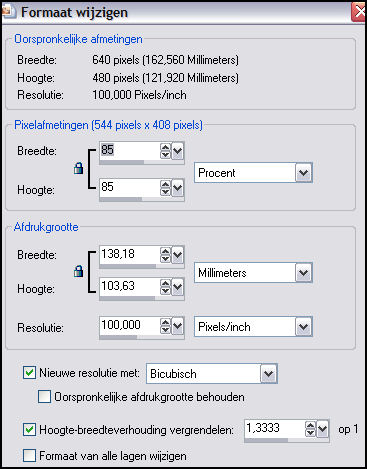Enable Oorspronkelijke afdrukgrootte behouden
Image resolution: width=367 pixels, height=469 pixels.
(44, 397)
